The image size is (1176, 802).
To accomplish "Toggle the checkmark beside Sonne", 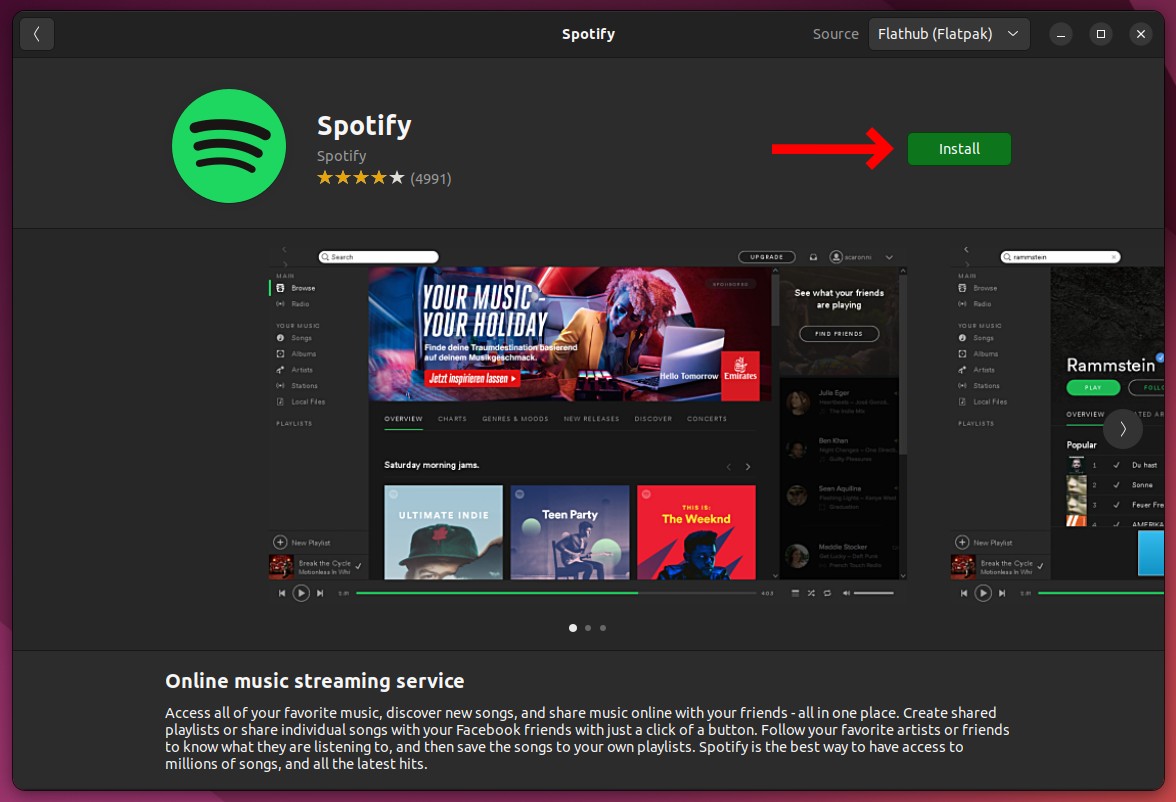I will click(1116, 485).
